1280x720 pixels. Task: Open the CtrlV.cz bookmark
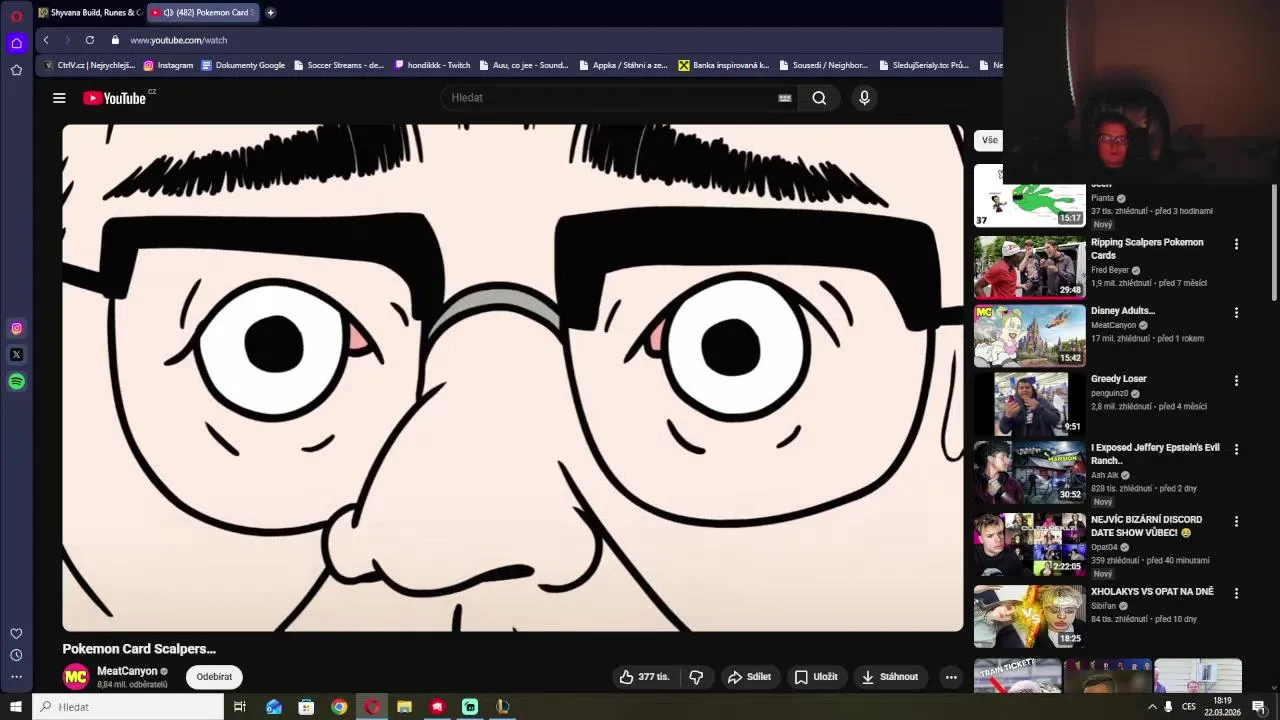tap(89, 65)
